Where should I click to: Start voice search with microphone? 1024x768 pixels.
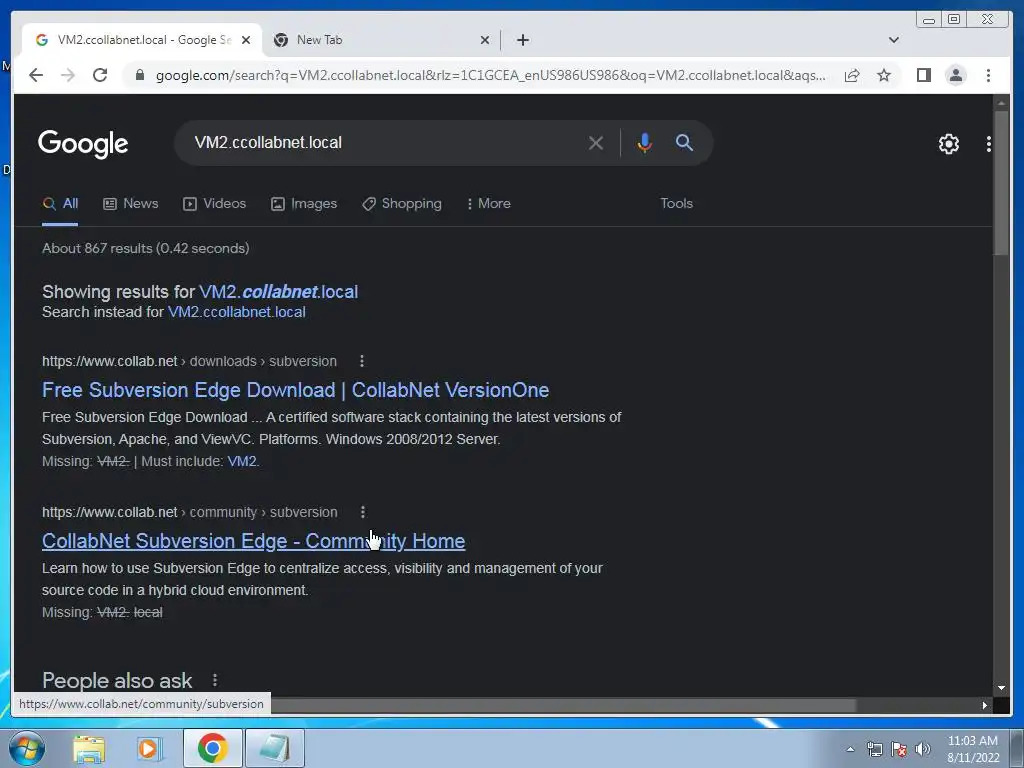point(644,142)
